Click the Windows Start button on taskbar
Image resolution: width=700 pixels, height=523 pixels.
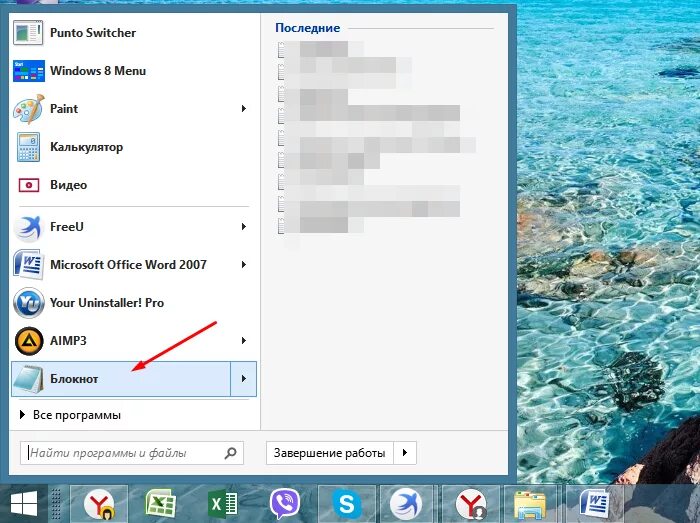[24, 504]
